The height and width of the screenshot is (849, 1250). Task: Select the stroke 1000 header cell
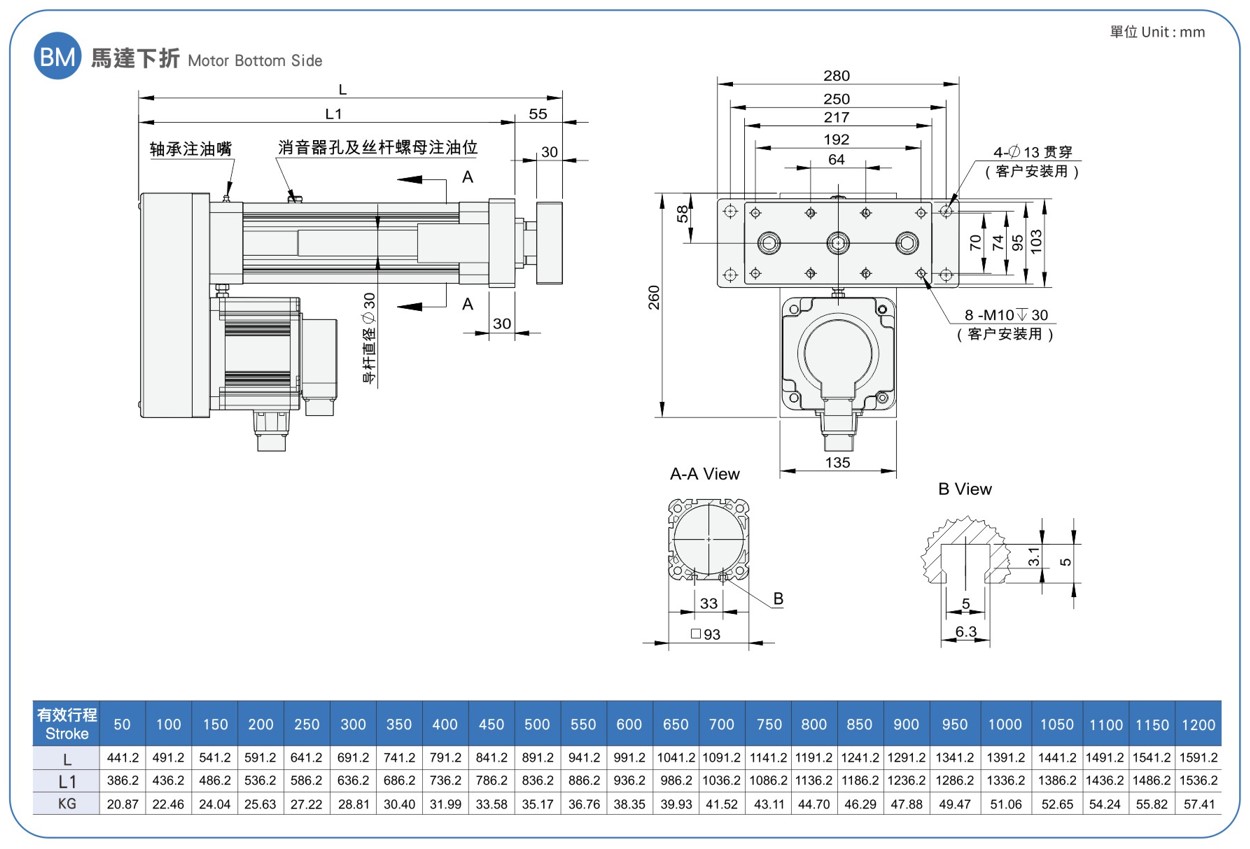click(x=1005, y=724)
